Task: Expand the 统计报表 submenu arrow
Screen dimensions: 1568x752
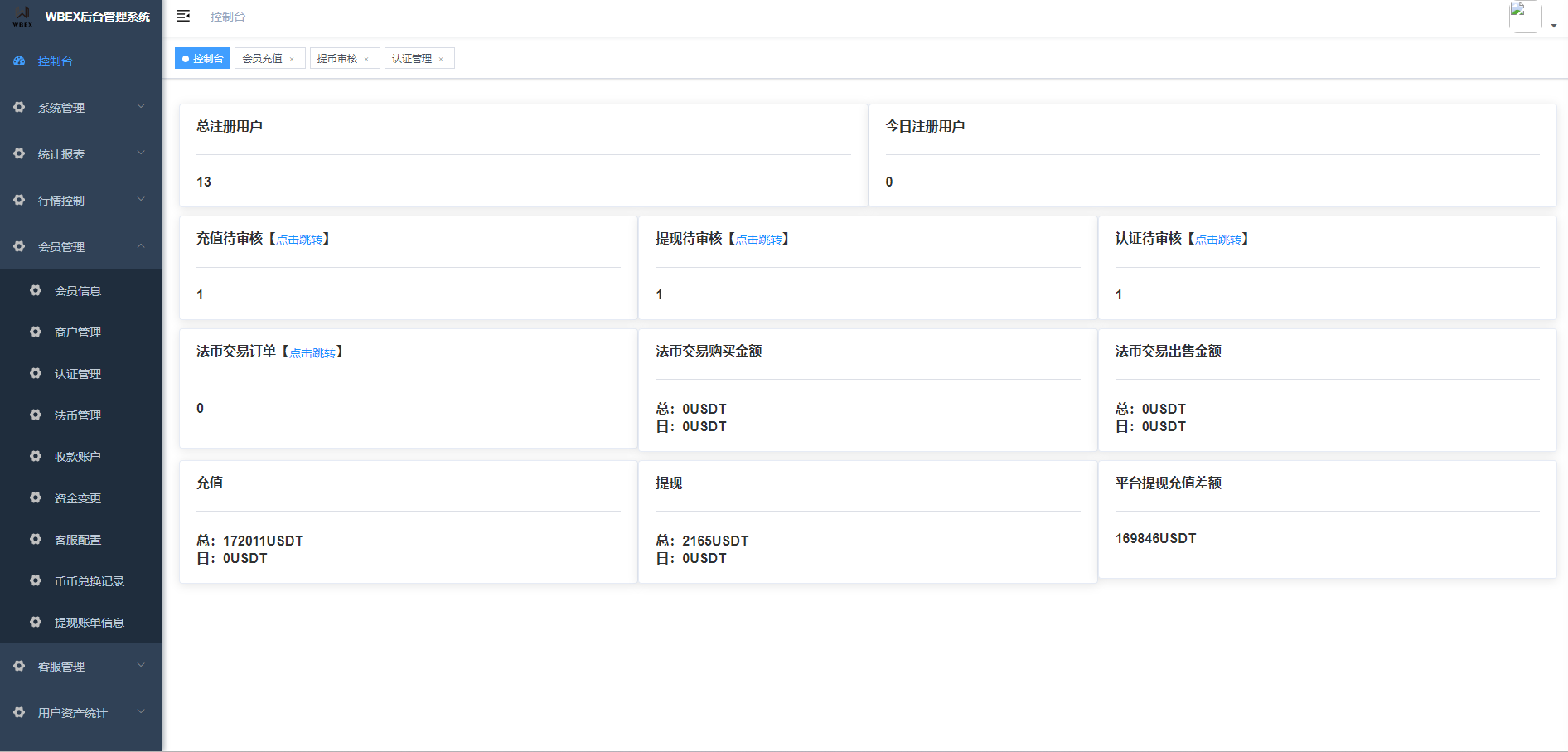Action: click(x=141, y=153)
